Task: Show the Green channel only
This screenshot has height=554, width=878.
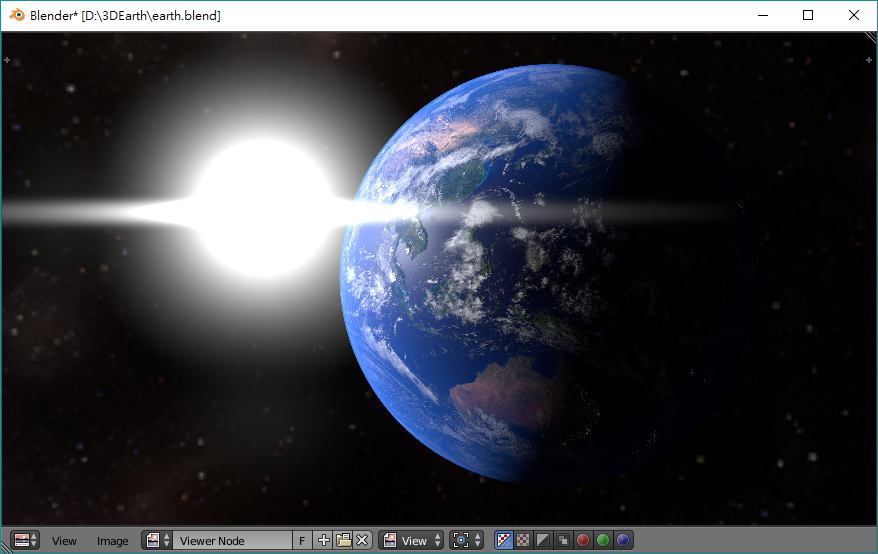Action: click(603, 541)
